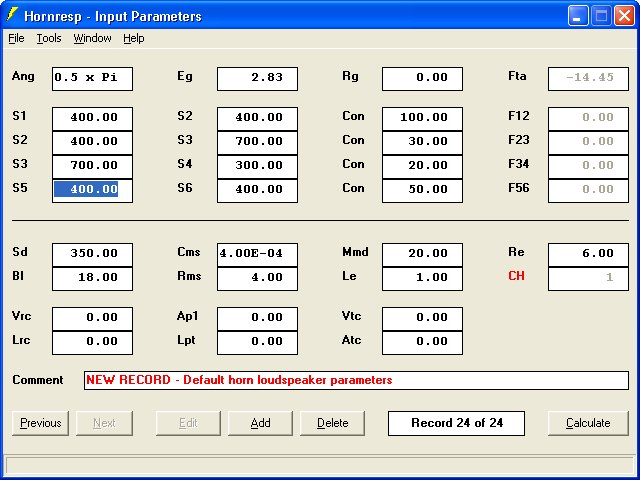Click the F12 value field
Viewport: 640px width, 480px height.
point(588,119)
